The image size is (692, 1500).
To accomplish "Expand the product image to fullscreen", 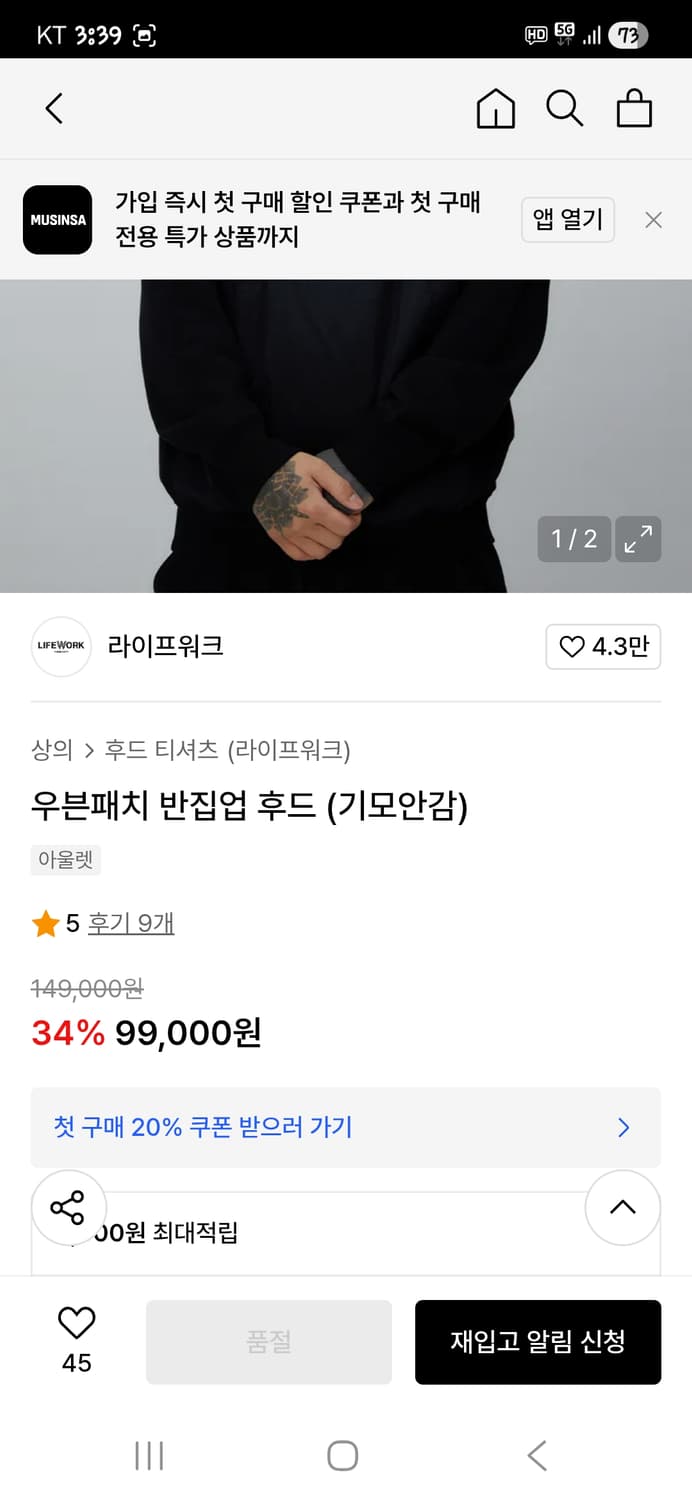I will (638, 538).
